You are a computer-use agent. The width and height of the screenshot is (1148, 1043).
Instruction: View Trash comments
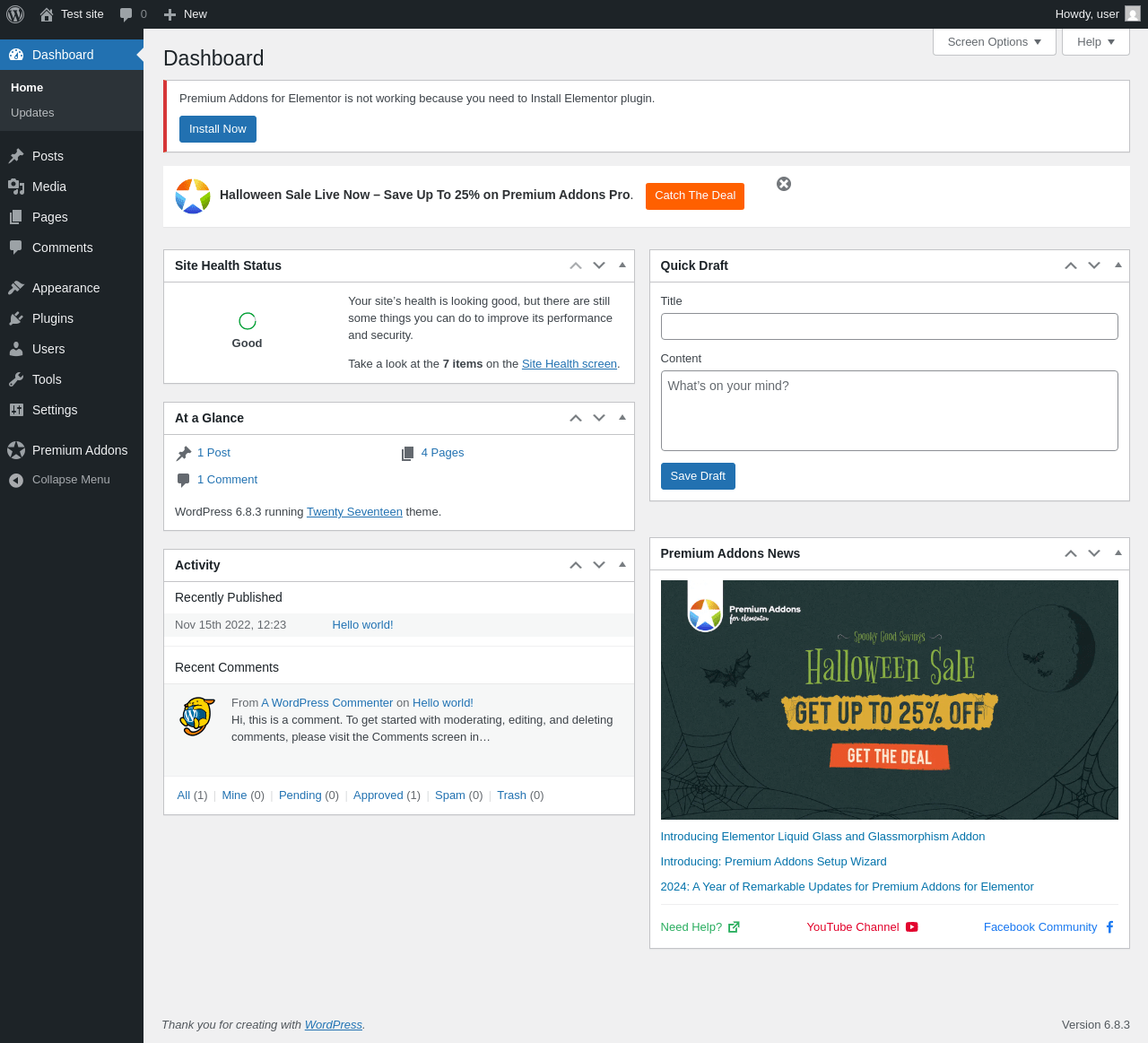[511, 795]
